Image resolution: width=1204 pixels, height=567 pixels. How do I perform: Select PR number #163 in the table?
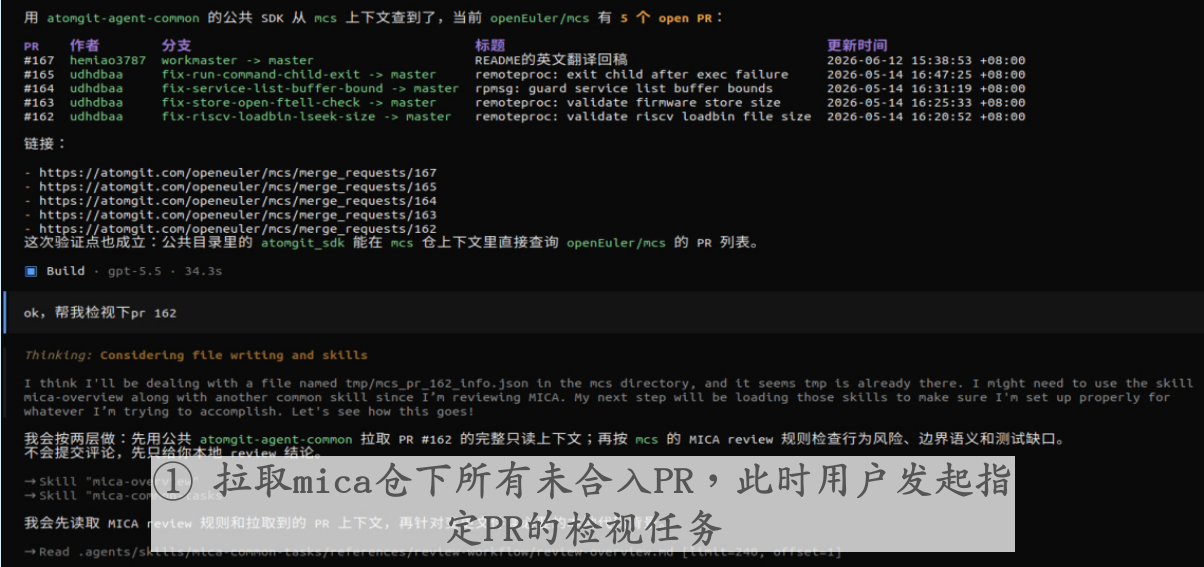(x=39, y=102)
